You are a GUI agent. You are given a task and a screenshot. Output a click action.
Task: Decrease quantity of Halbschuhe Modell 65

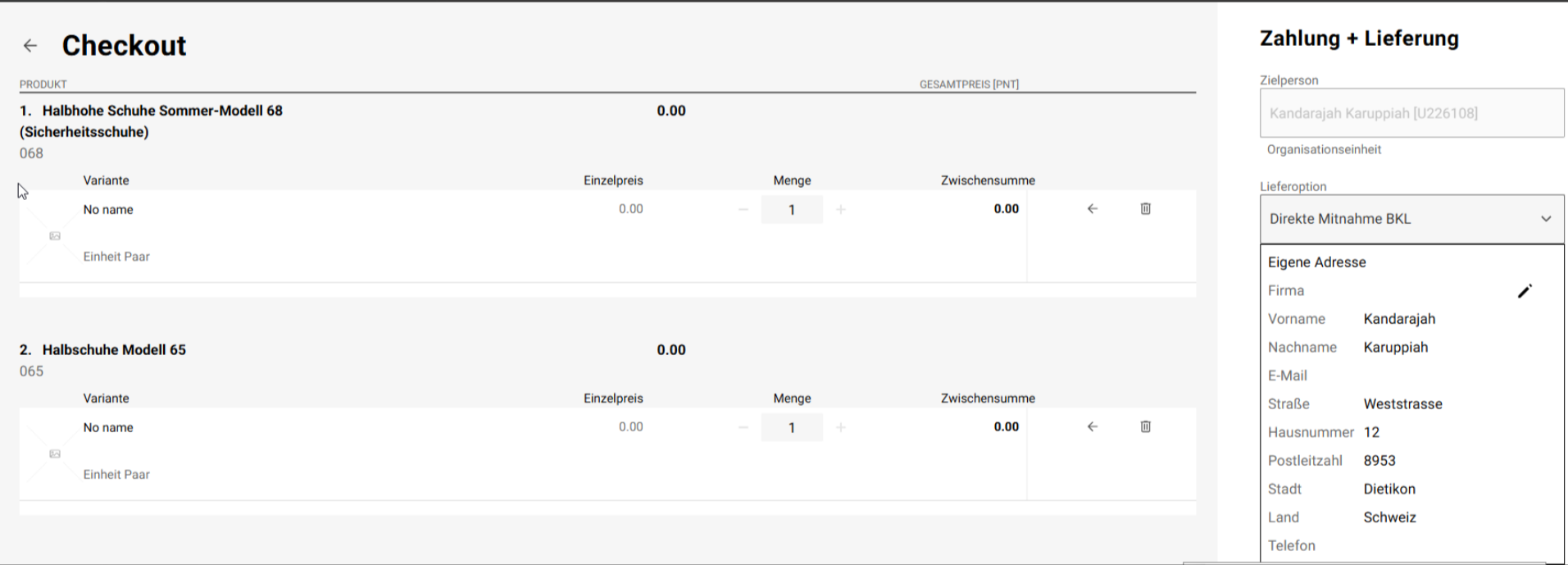pyautogui.click(x=743, y=428)
